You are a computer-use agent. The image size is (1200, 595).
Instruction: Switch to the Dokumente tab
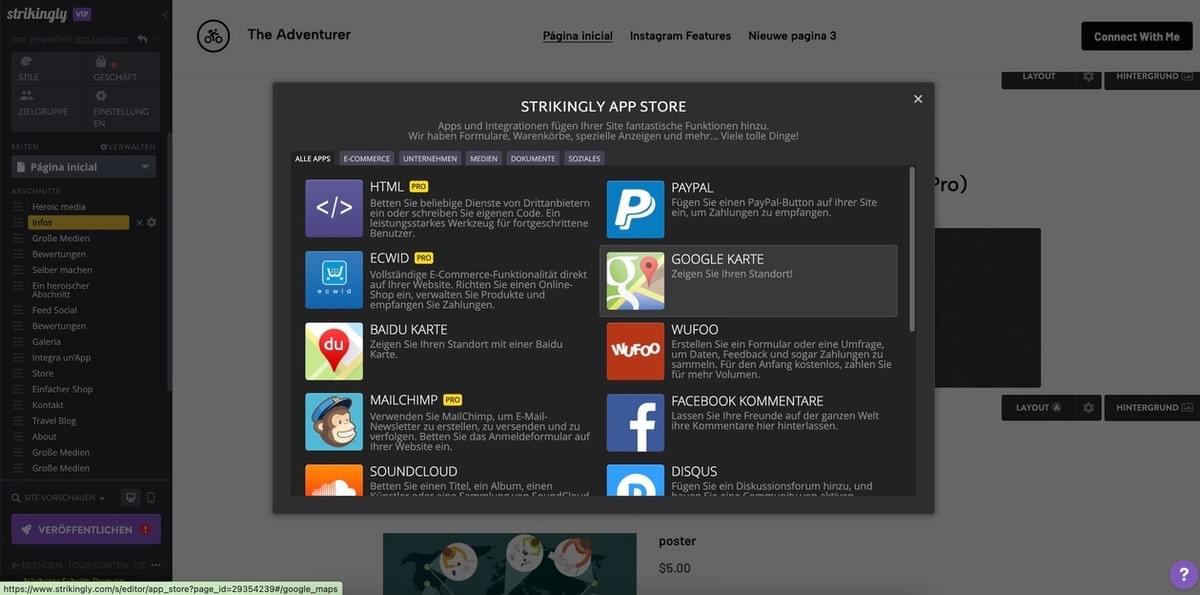pos(533,158)
